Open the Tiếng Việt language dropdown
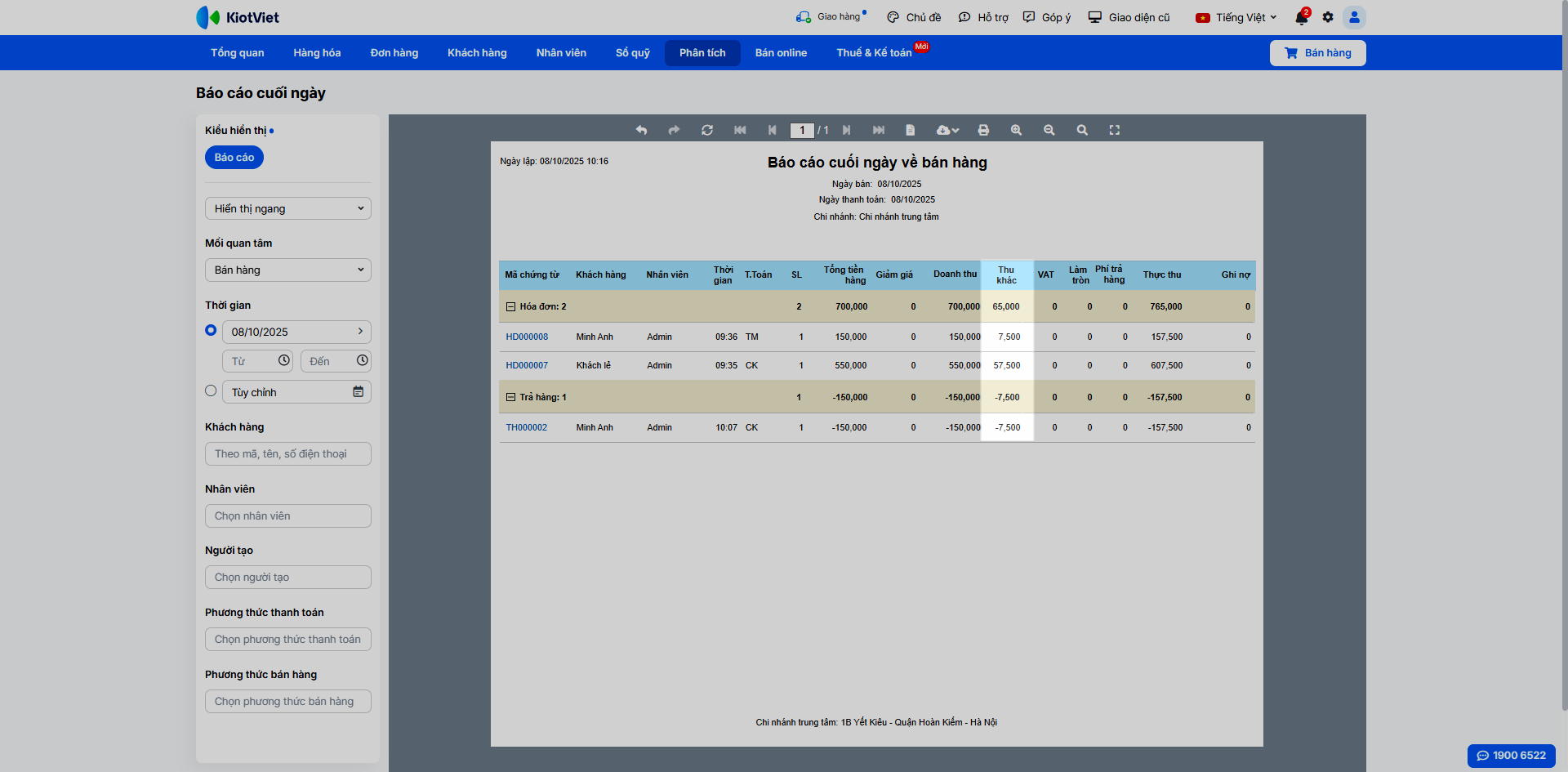The height and width of the screenshot is (772, 1568). 1236,17
